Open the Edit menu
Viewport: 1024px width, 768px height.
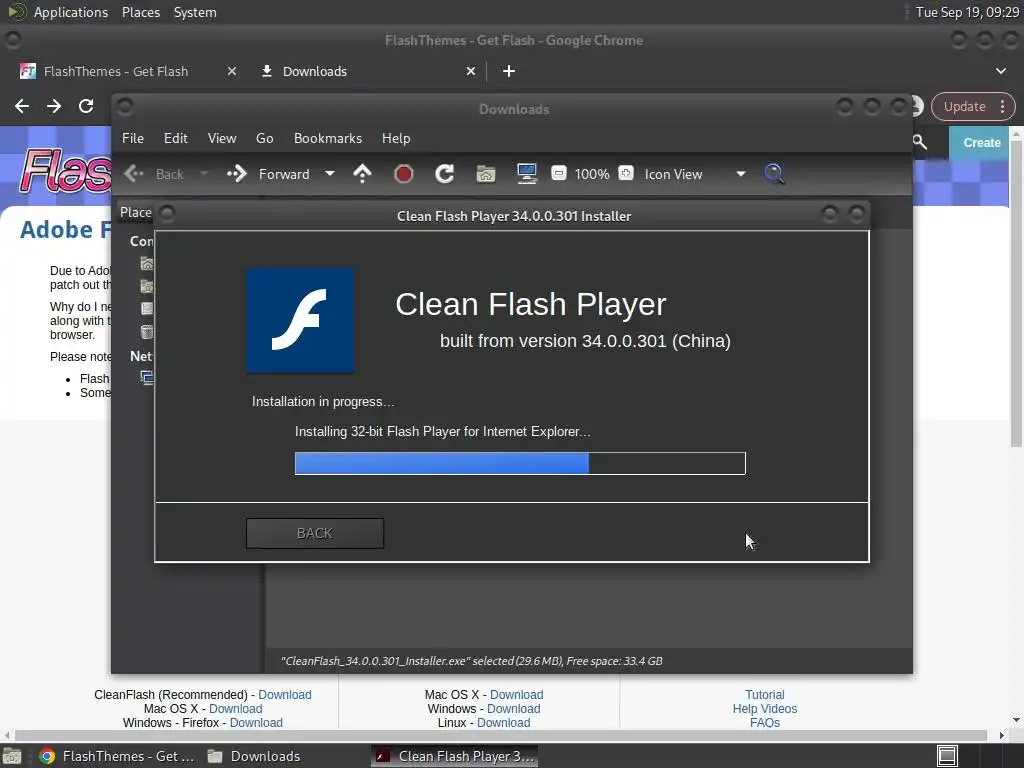(176, 138)
